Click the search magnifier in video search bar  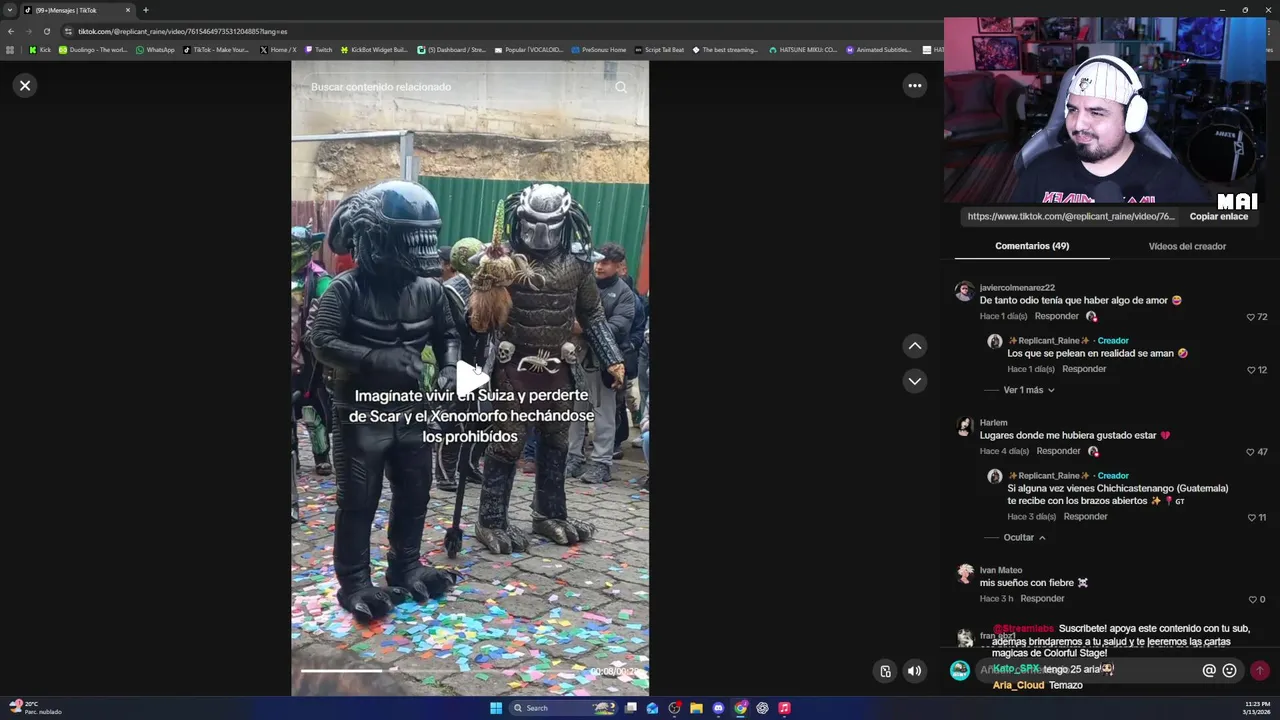tap(621, 87)
